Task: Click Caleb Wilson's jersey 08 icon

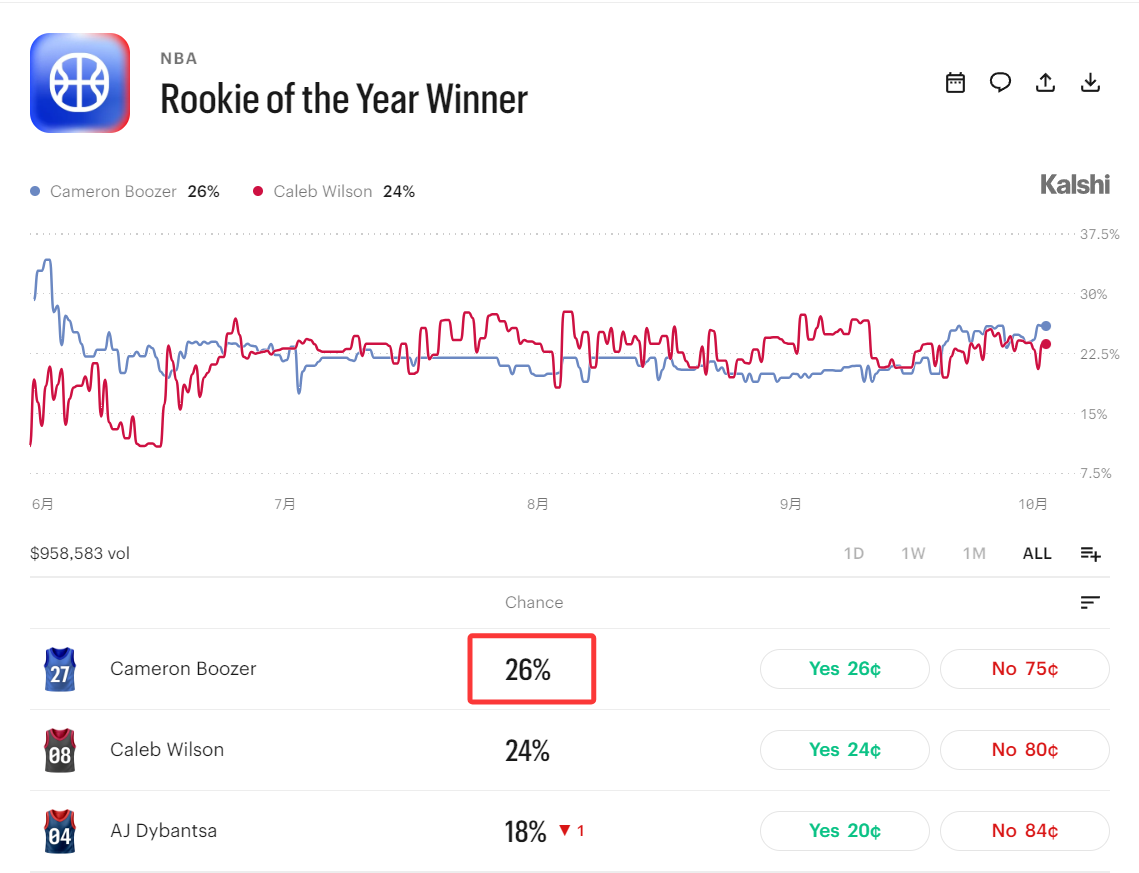Action: [60, 750]
